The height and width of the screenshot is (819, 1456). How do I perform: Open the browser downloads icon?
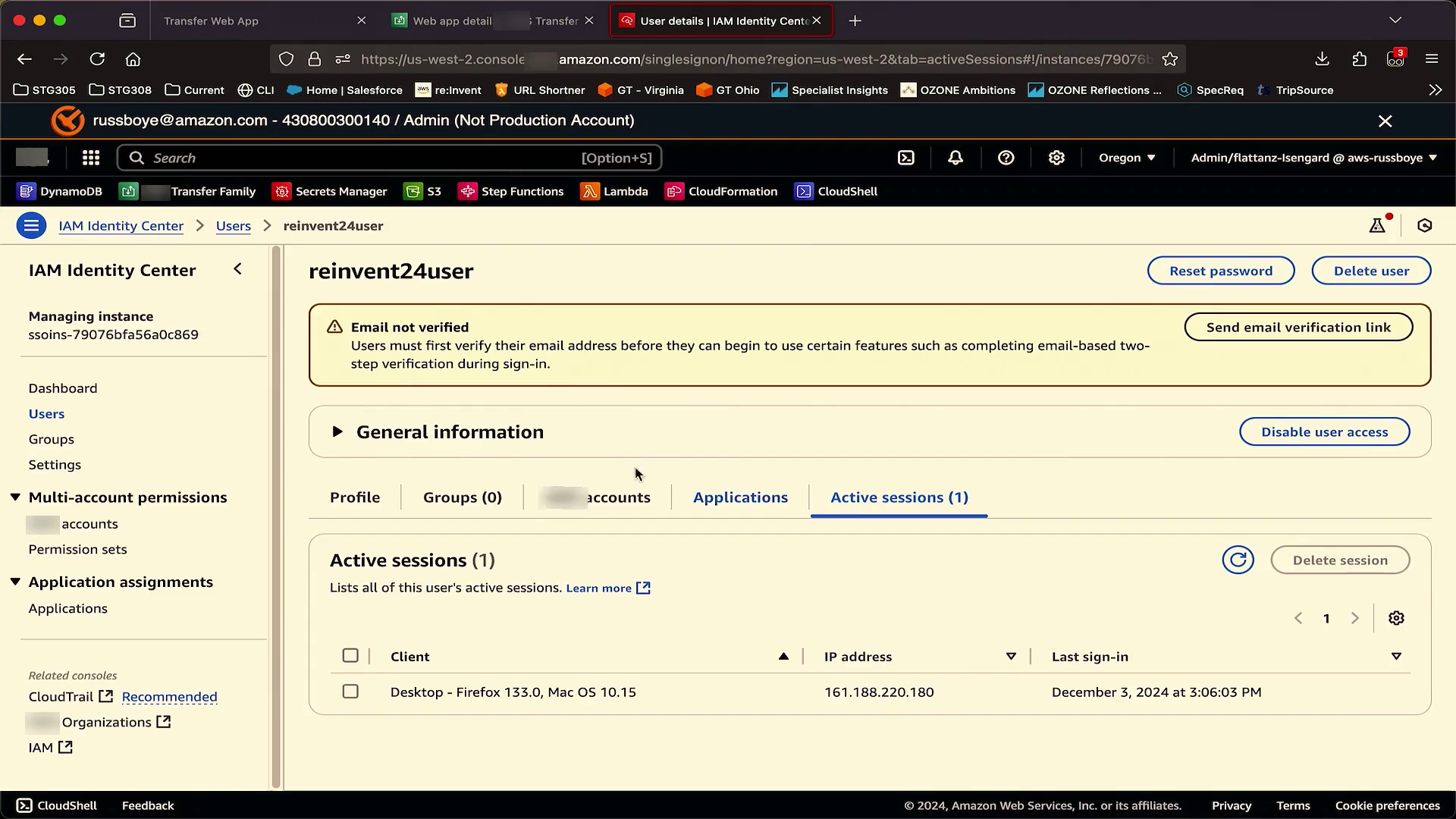coord(1322,59)
